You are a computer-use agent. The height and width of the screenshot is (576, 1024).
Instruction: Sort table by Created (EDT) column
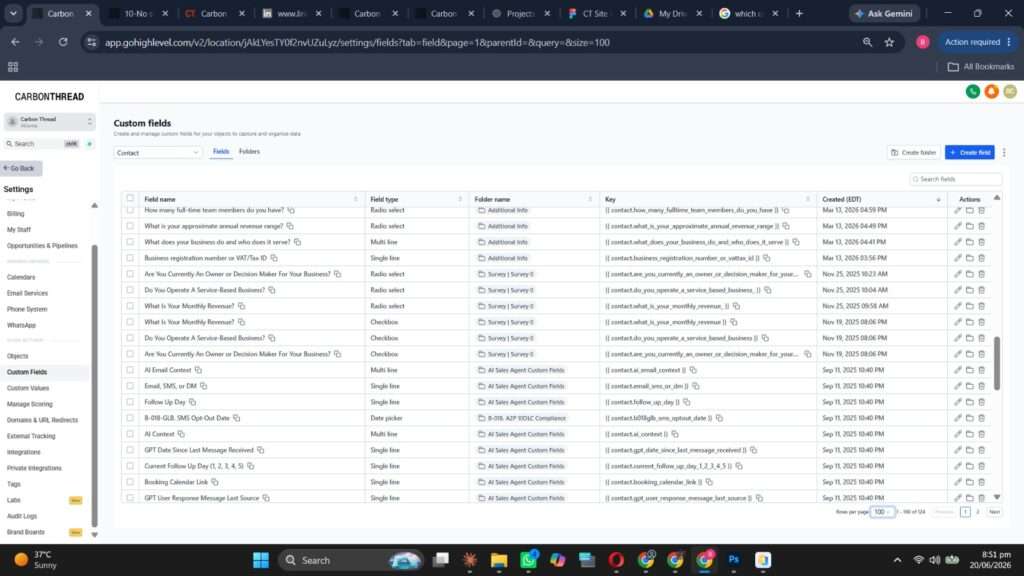[938, 199]
